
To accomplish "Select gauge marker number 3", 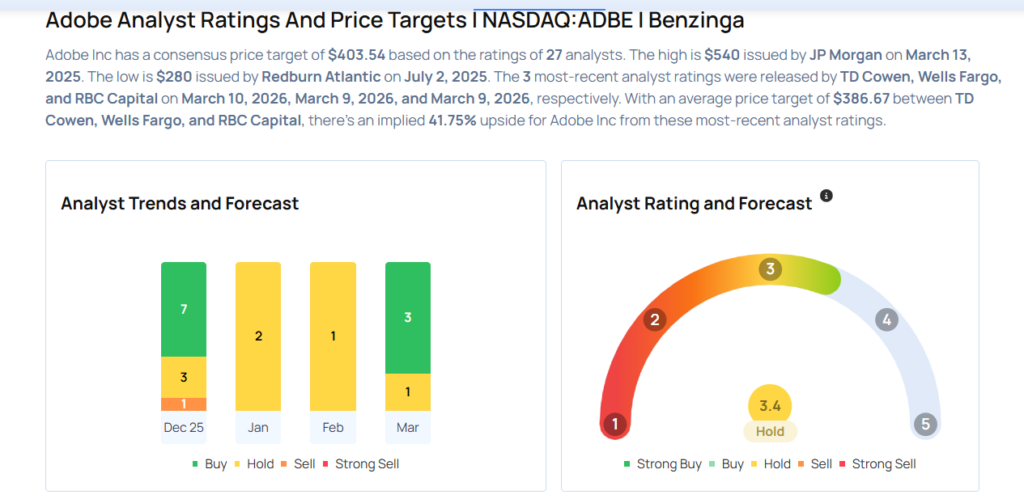I will click(770, 269).
